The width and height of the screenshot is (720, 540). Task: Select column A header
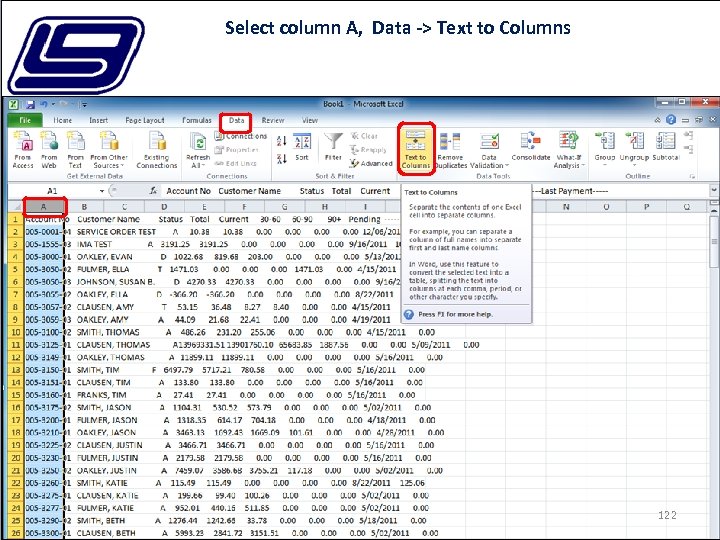[x=44, y=207]
